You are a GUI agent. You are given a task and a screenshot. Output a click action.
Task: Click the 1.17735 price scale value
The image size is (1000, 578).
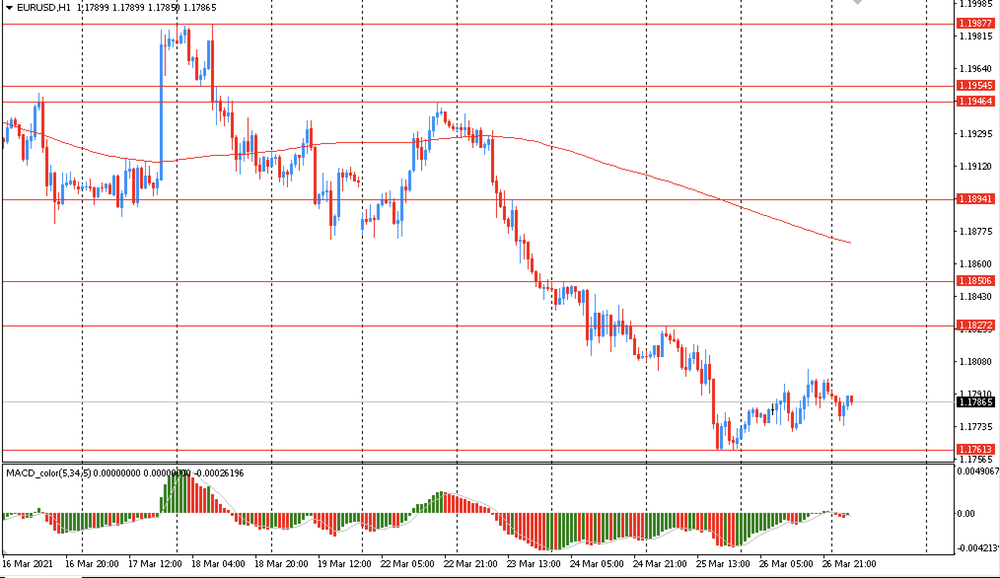(x=976, y=427)
